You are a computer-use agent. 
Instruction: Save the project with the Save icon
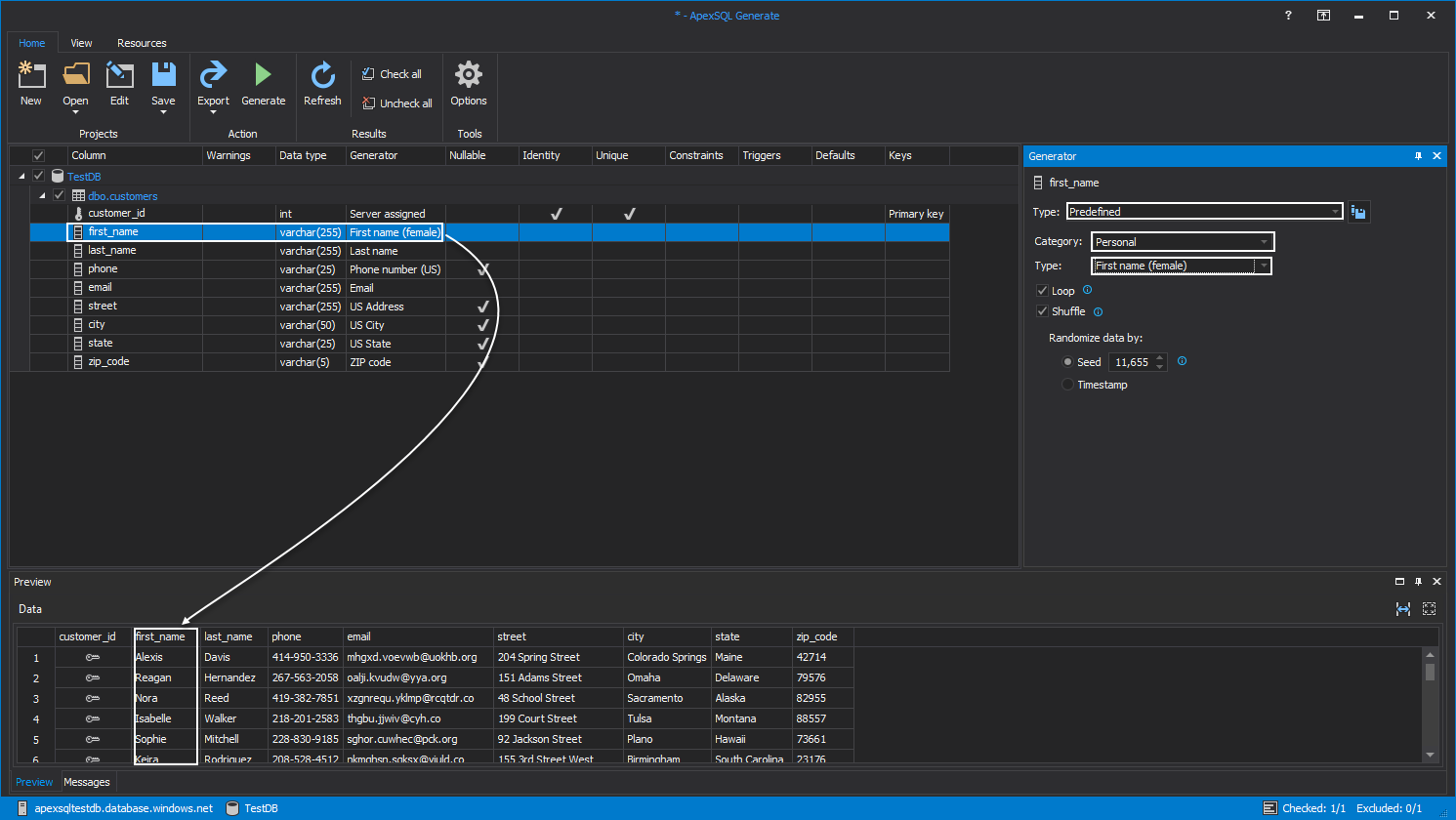coord(163,74)
